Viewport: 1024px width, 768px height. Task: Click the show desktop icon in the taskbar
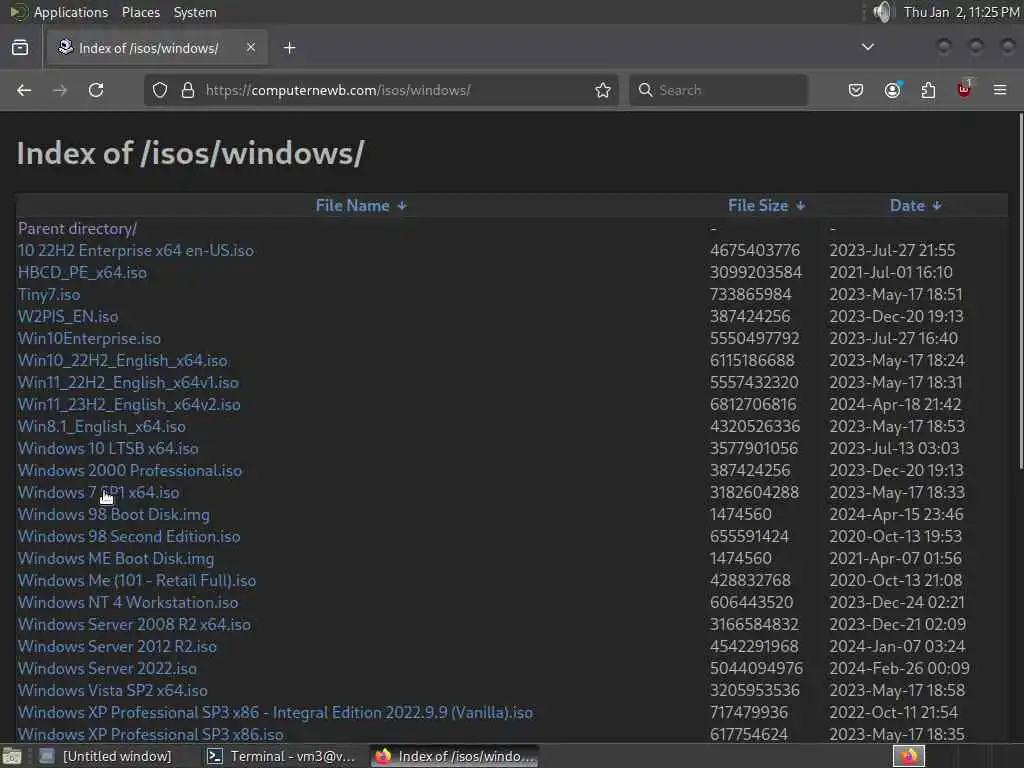pyautogui.click(x=11, y=756)
